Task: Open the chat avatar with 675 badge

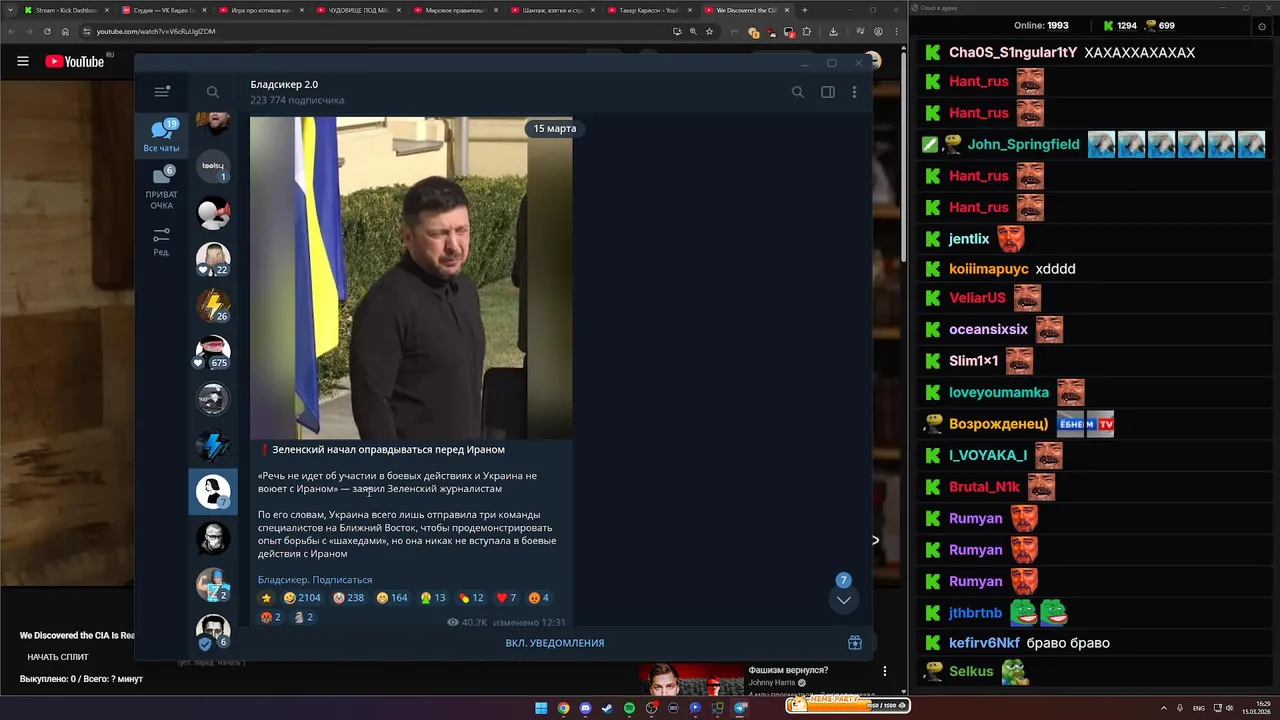Action: [213, 352]
